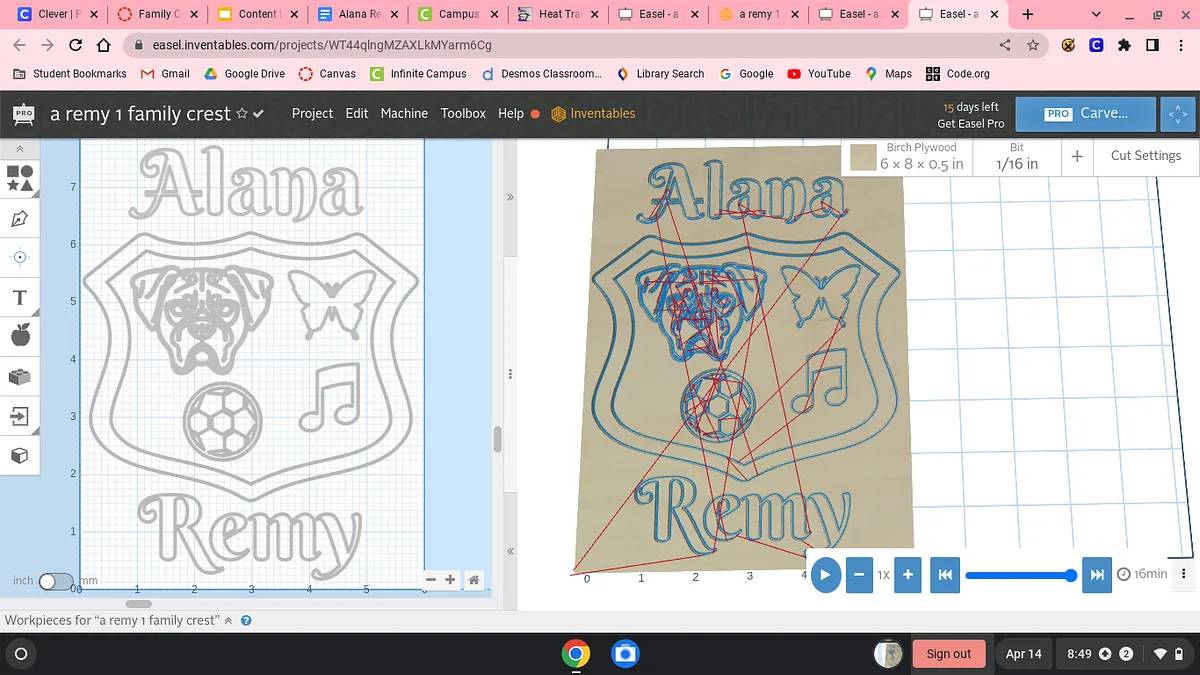Collapse the left tool sidebar
This screenshot has height=675, width=1200.
tap(20, 148)
